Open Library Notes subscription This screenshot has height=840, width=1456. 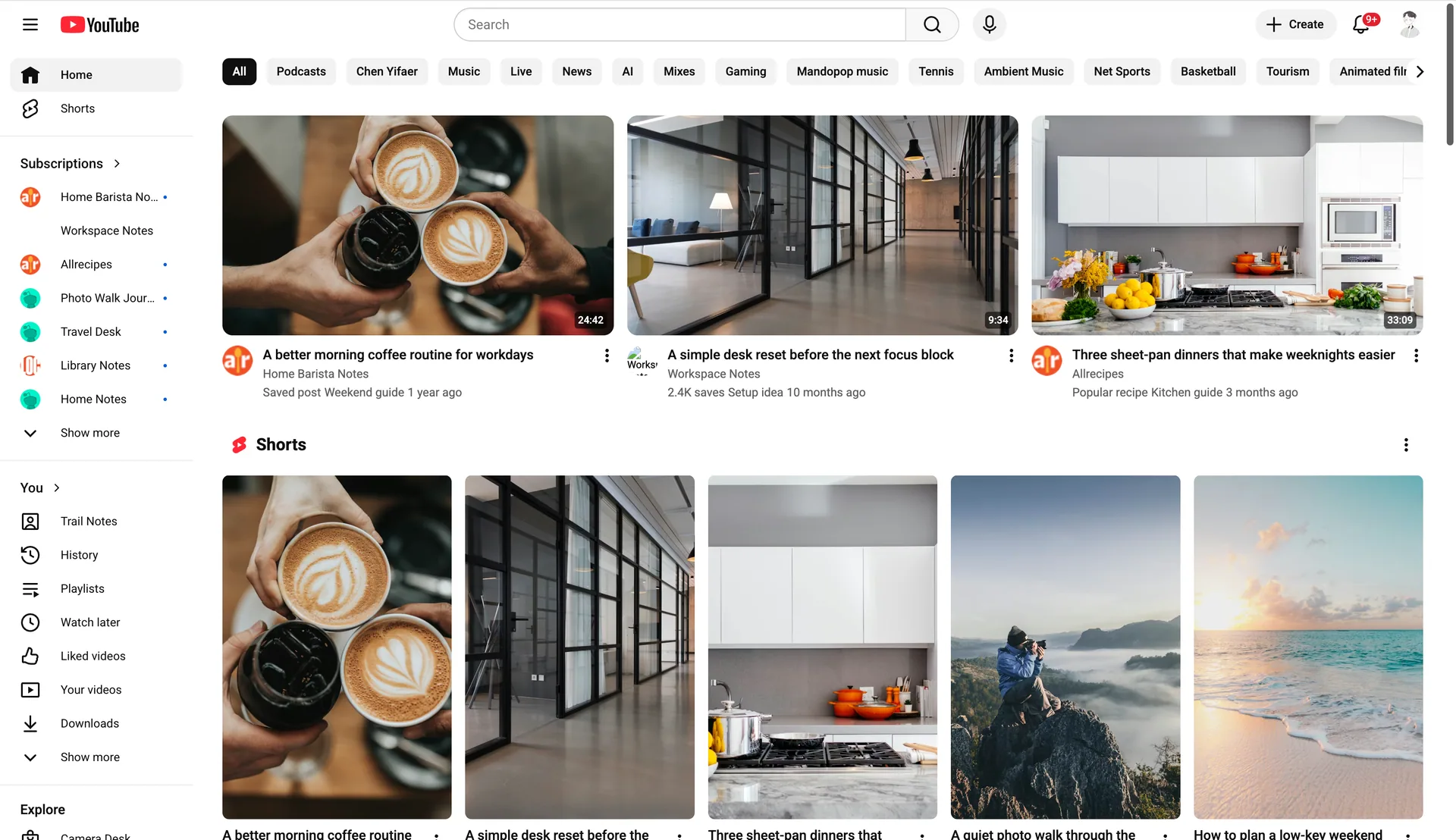tap(96, 365)
